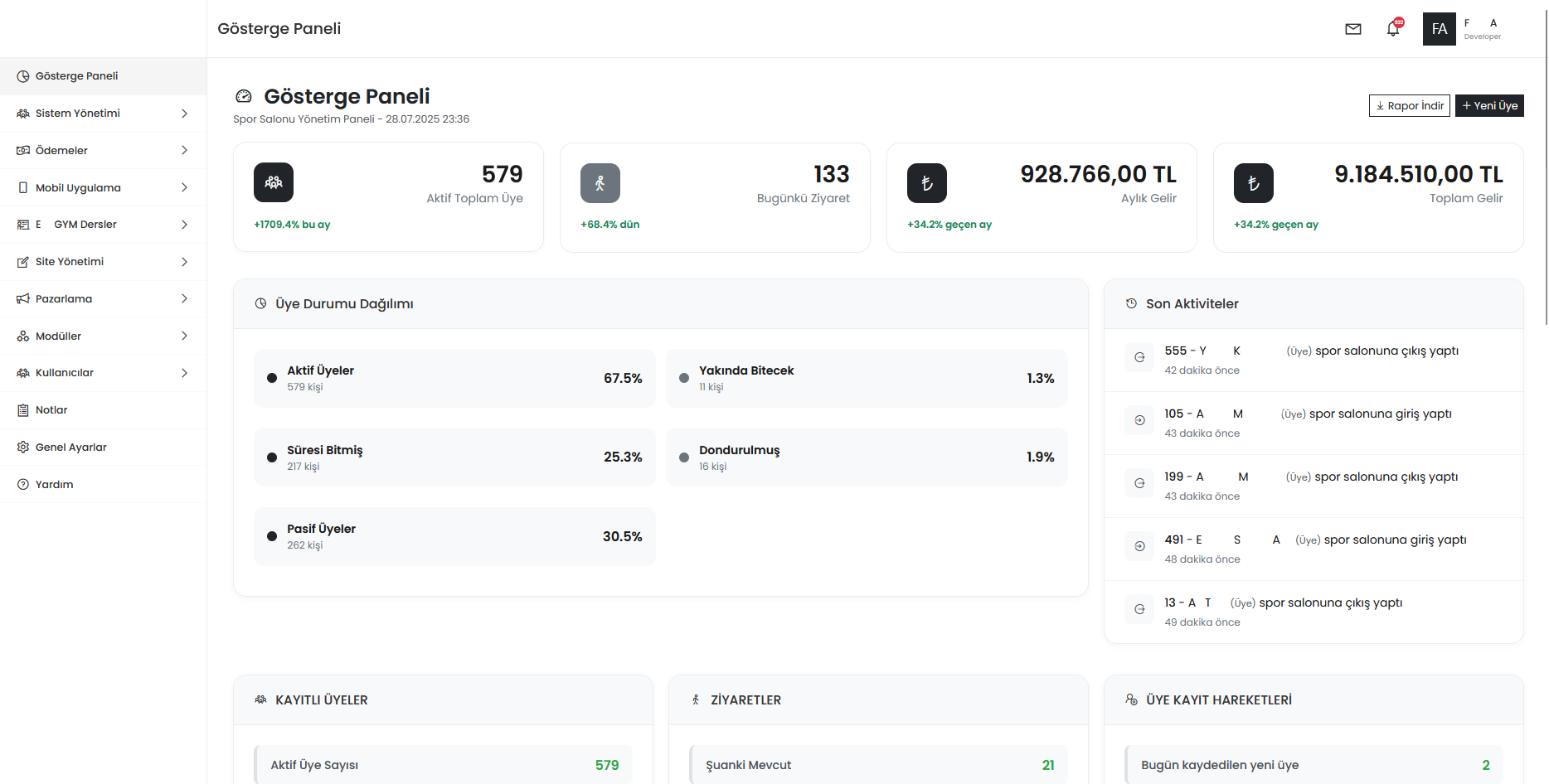Expand Ödemeler chevron
The height and width of the screenshot is (784, 1549).
point(184,150)
